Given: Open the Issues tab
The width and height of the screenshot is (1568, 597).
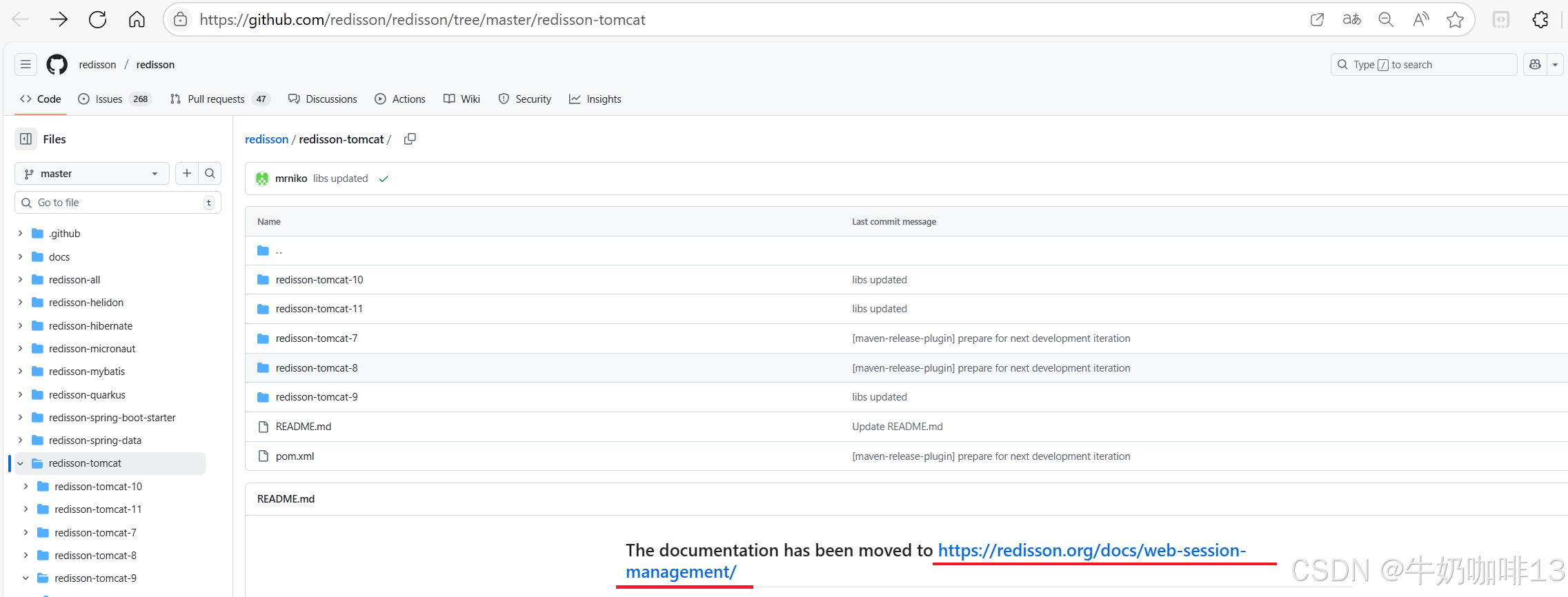Looking at the screenshot, I should (115, 99).
